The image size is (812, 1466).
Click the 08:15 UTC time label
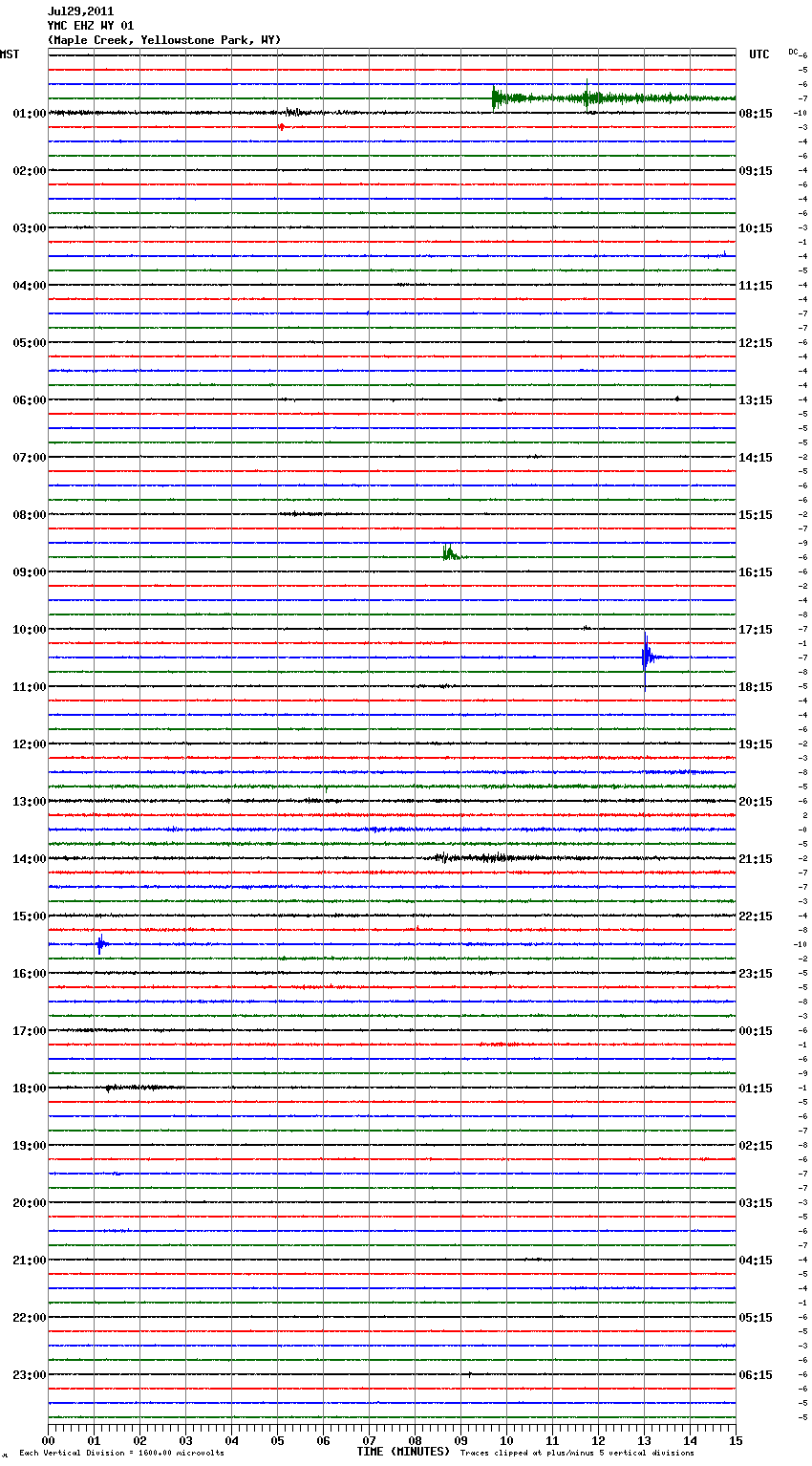[756, 114]
